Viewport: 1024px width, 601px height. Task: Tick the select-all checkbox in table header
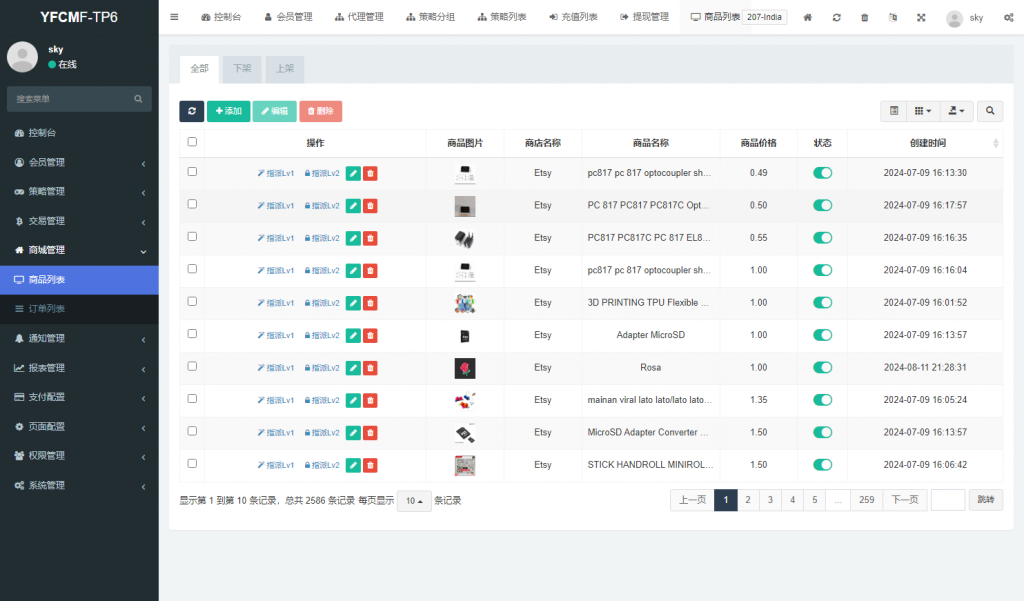coord(192,142)
